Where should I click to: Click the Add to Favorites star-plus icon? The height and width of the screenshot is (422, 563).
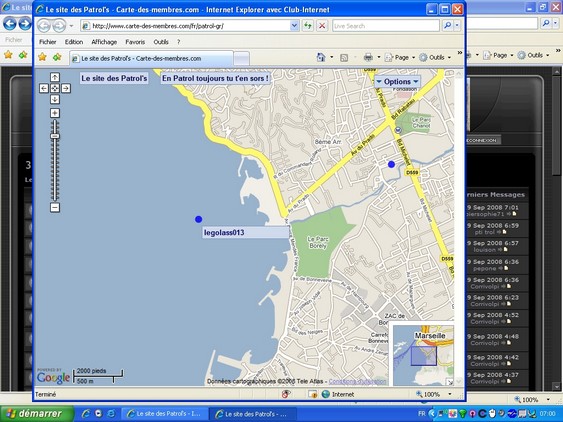(x=57, y=57)
